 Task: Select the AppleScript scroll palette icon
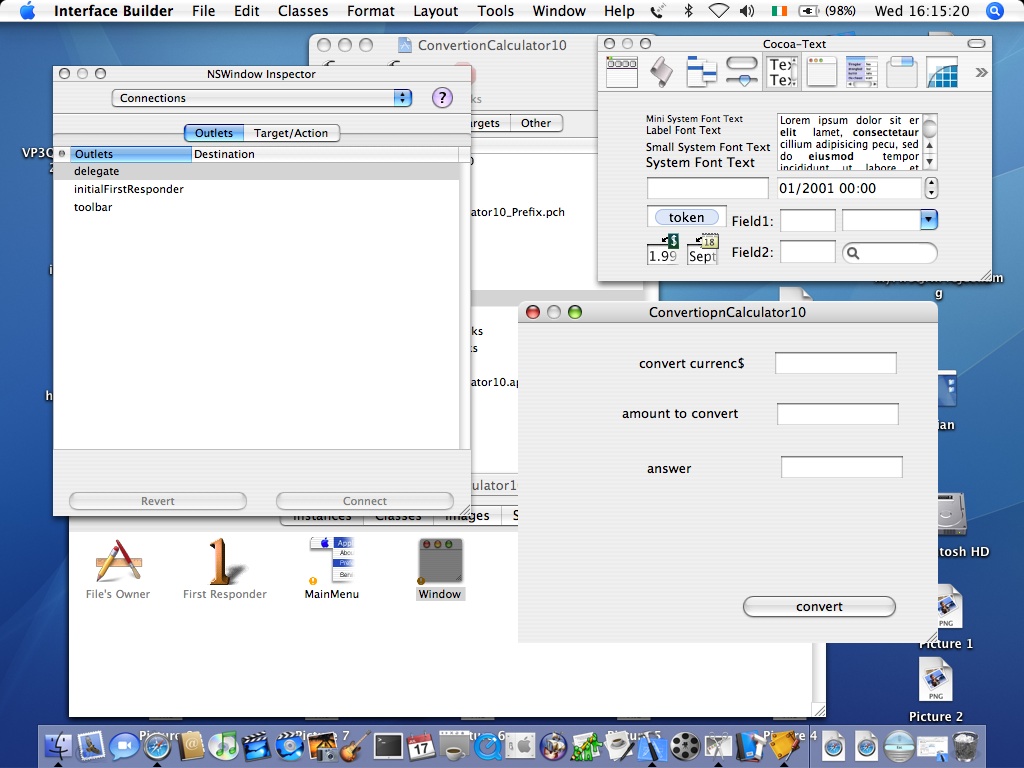662,72
